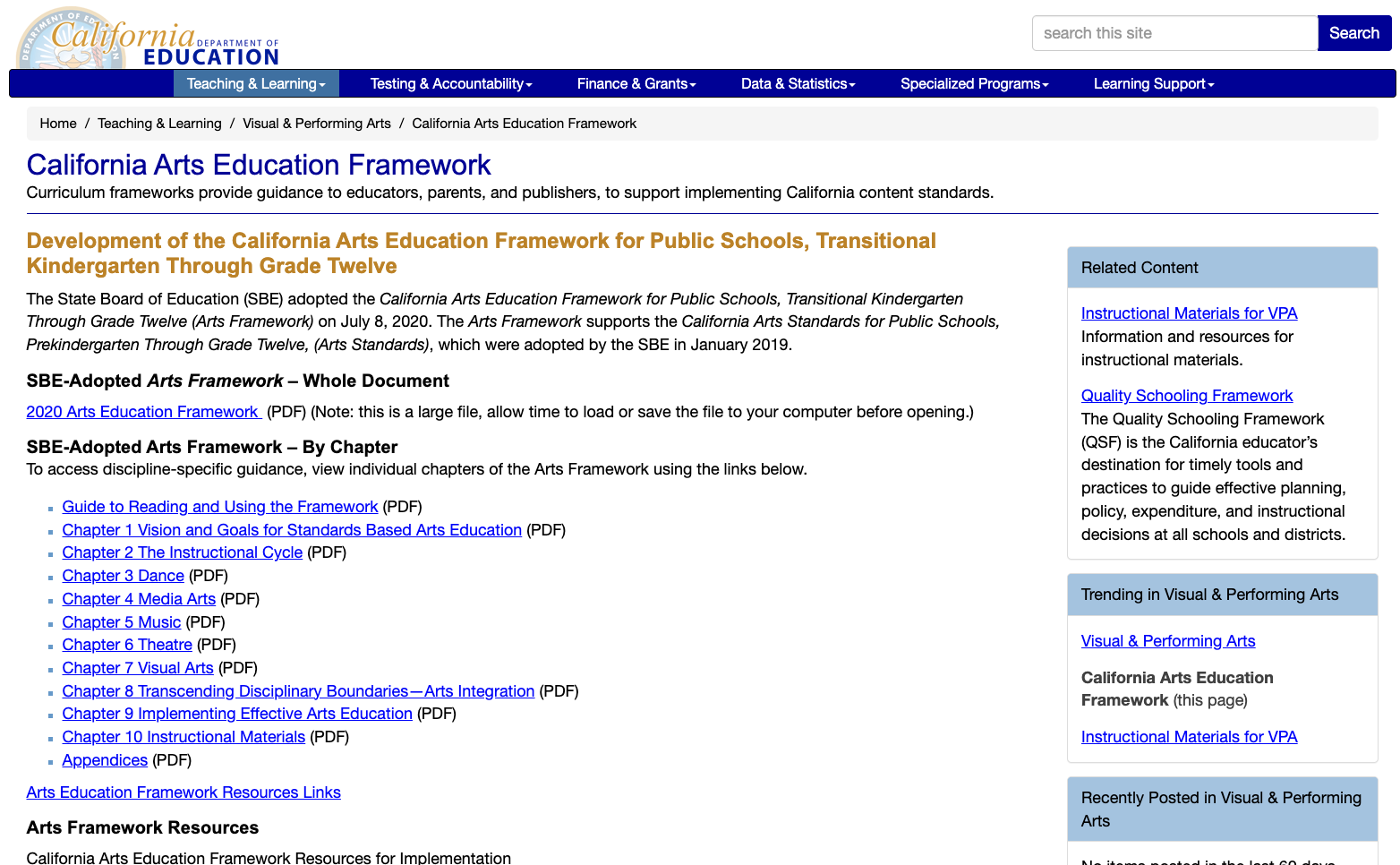Open Chapter 3 Dance PDF
This screenshot has height=865, width=1400.
click(x=124, y=576)
